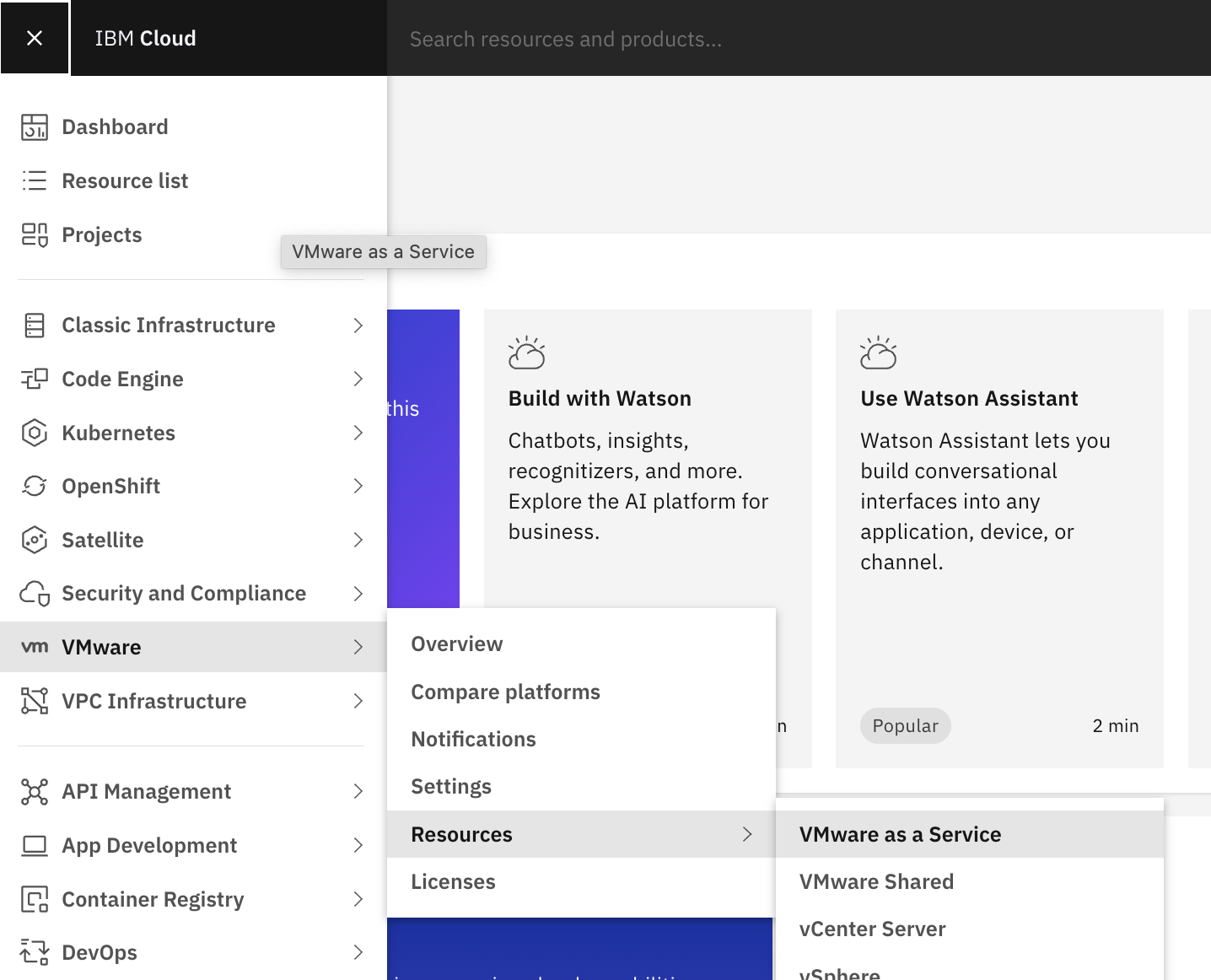Select VMware menu label in sidebar
The height and width of the screenshot is (980, 1211).
point(101,647)
